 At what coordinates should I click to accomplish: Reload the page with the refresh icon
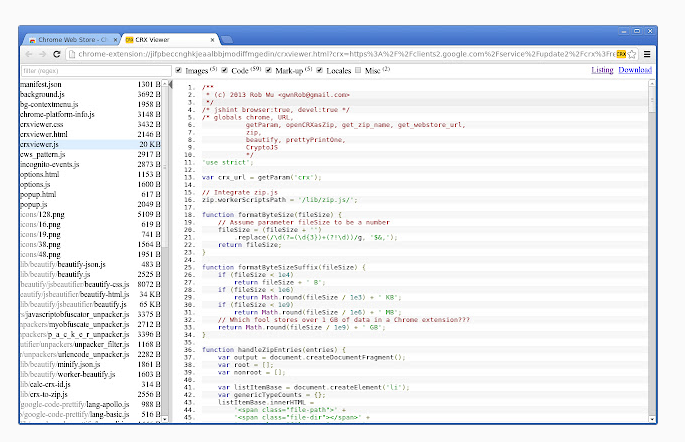point(56,54)
